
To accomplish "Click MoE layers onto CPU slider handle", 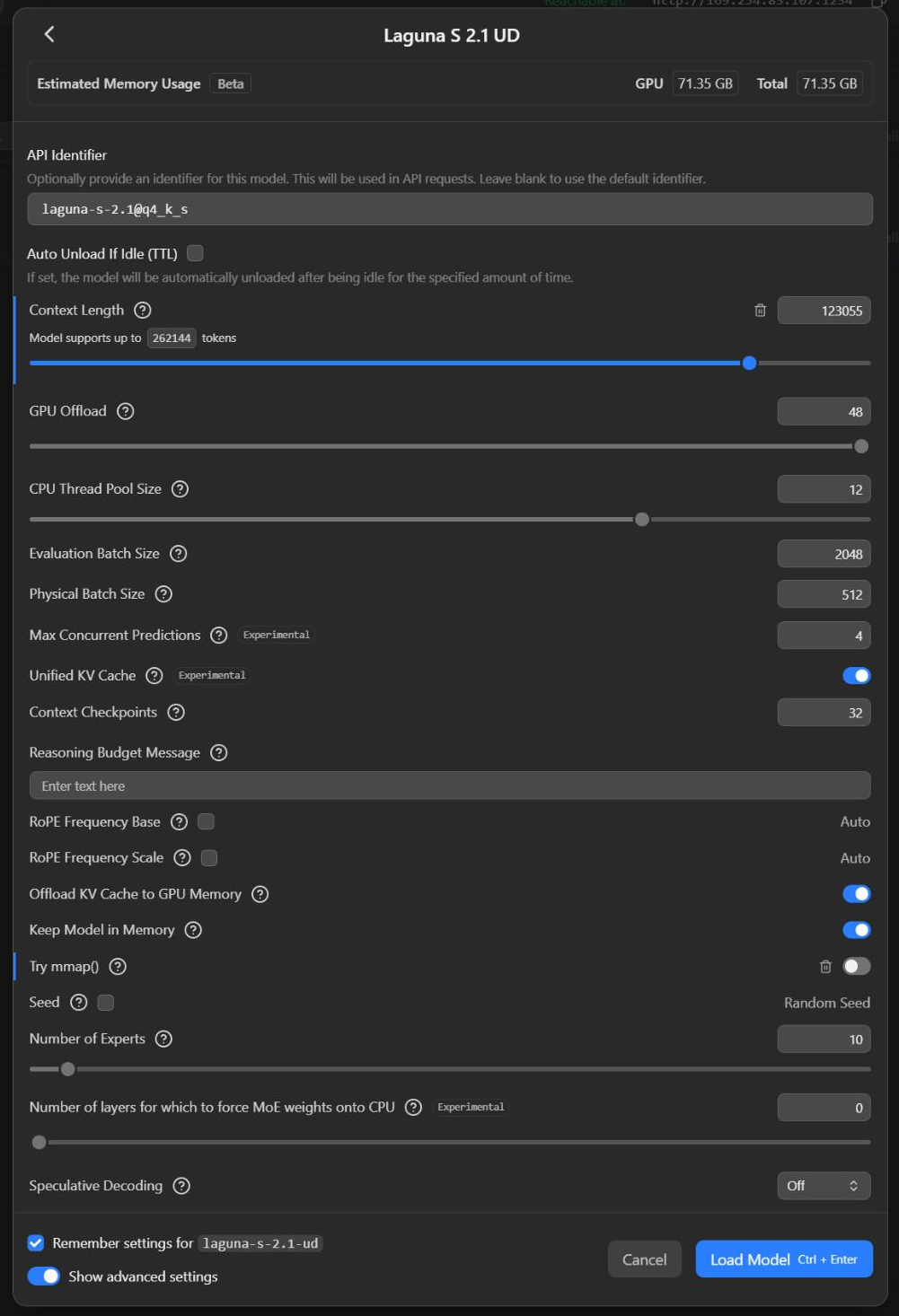I will 39,1143.
